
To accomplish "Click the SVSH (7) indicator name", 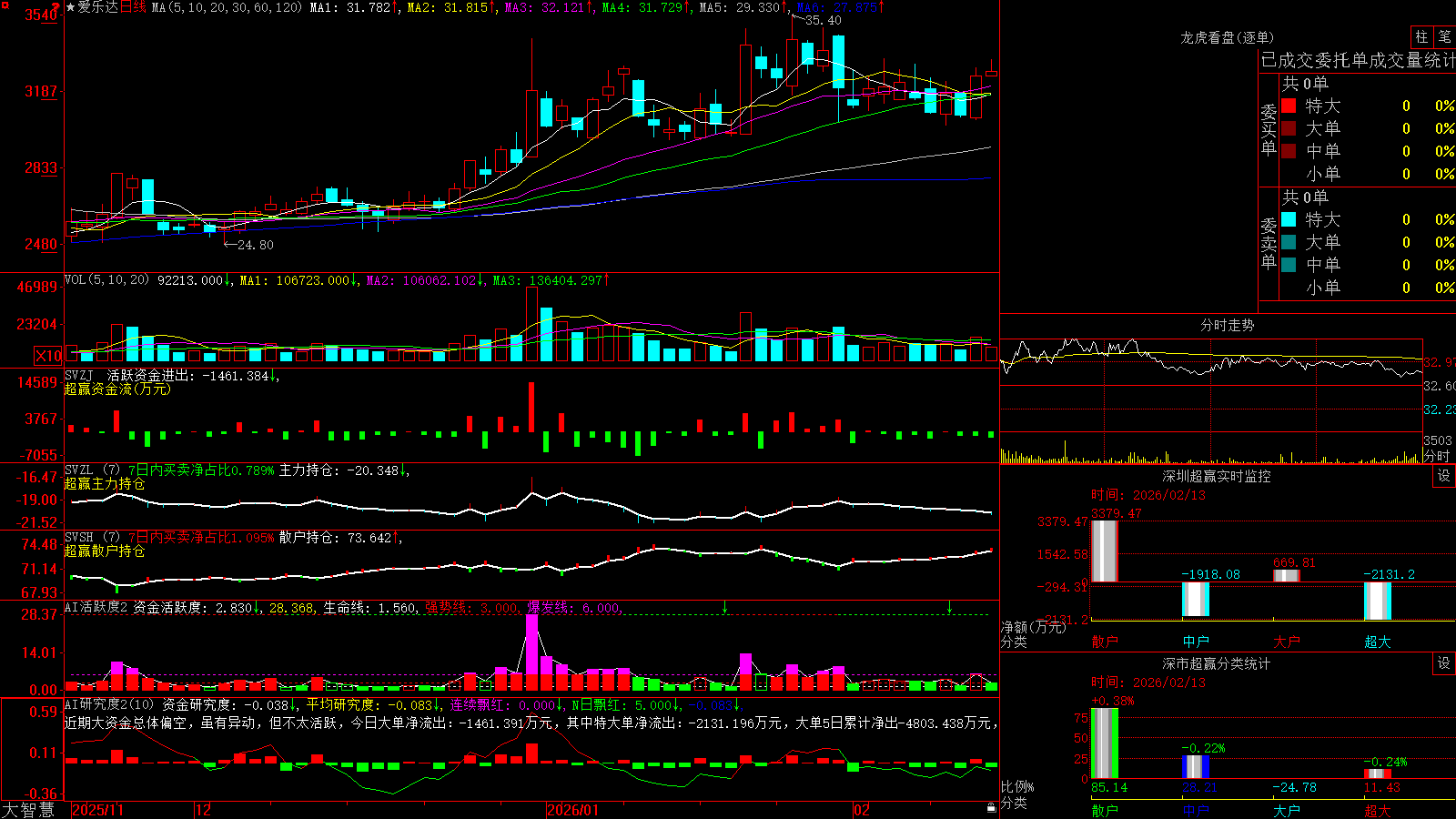I will [x=92, y=537].
